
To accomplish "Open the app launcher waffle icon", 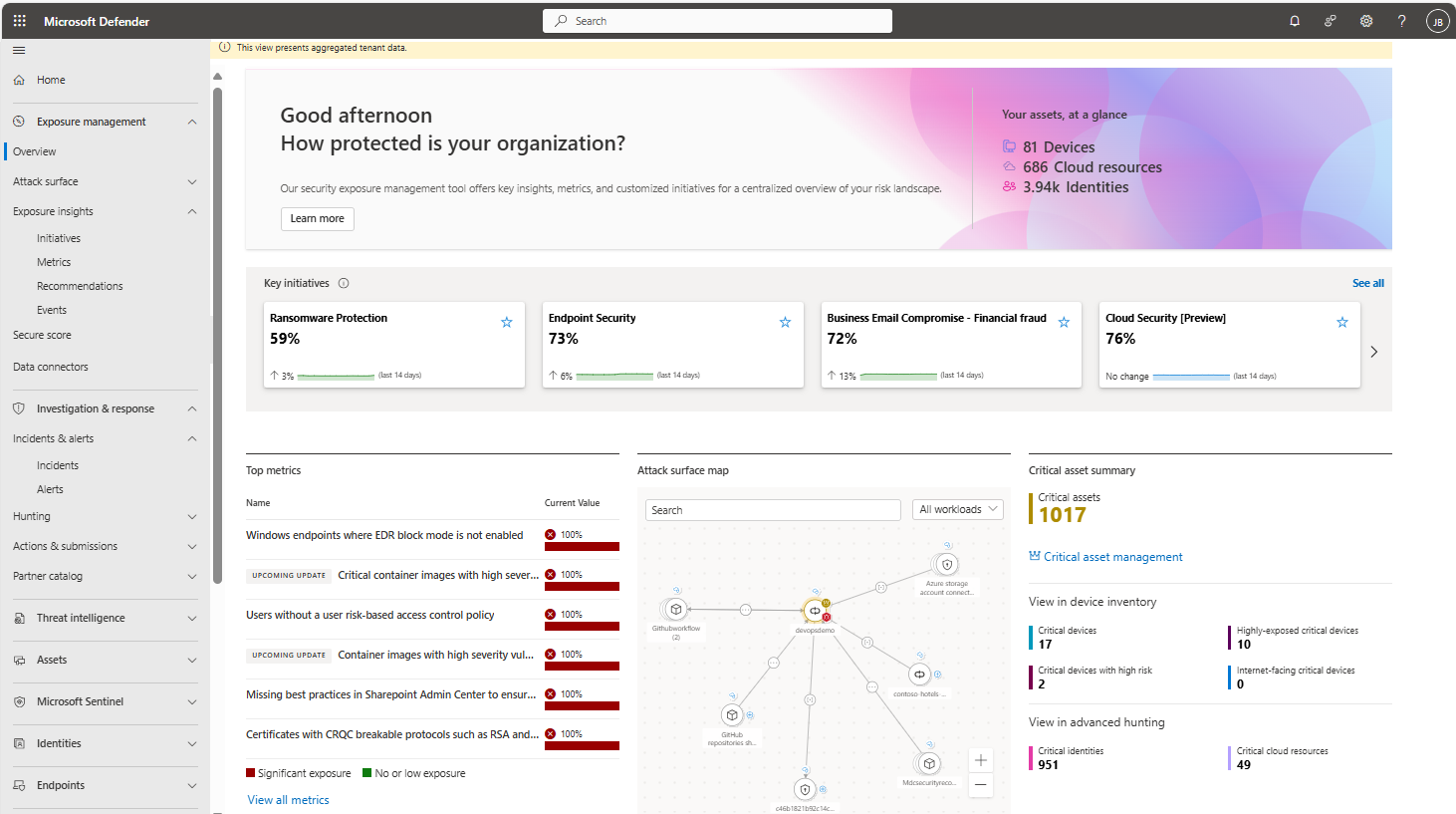I will [x=20, y=21].
